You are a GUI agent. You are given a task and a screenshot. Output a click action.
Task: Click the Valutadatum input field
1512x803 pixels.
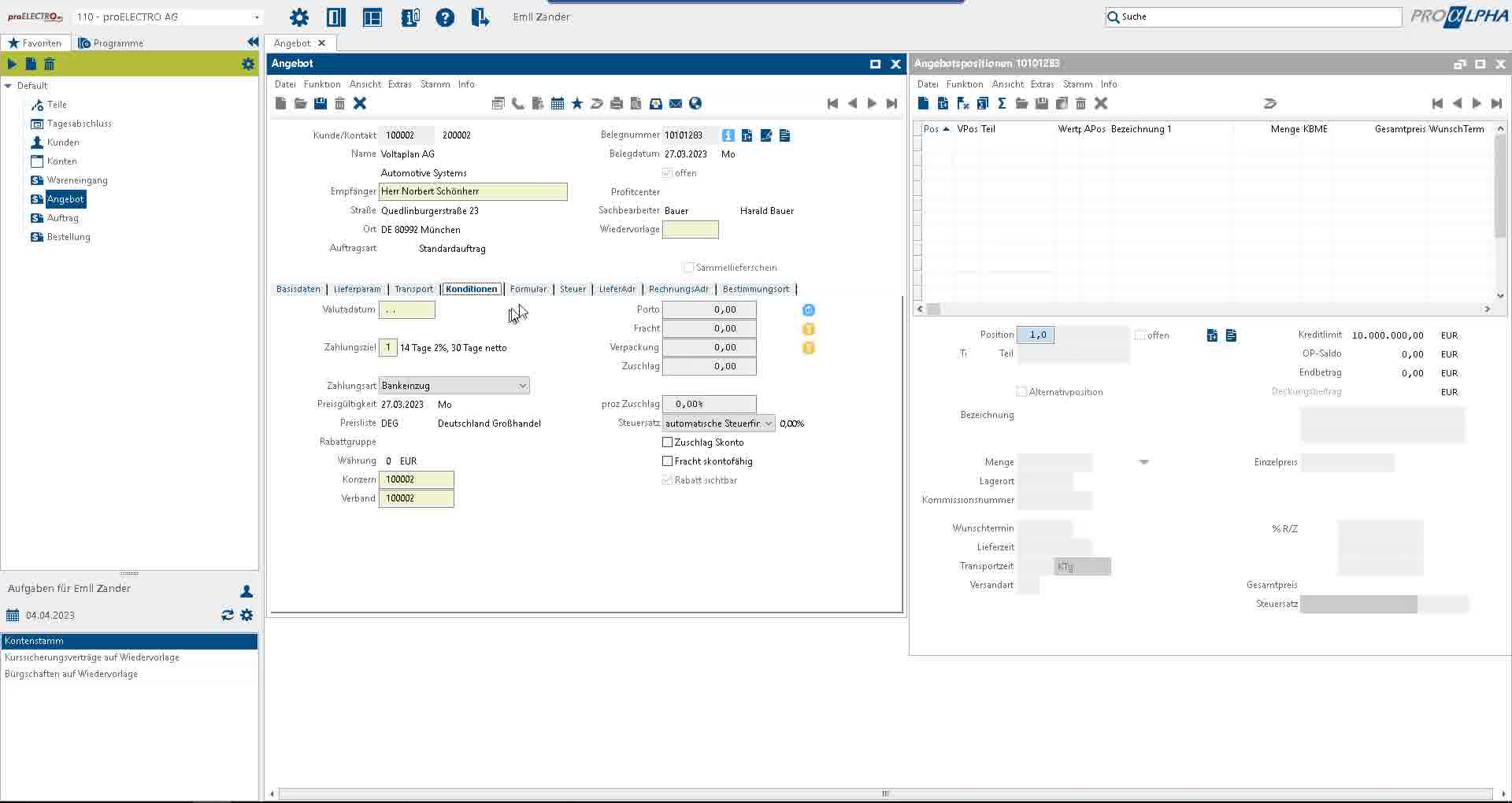click(x=406, y=310)
